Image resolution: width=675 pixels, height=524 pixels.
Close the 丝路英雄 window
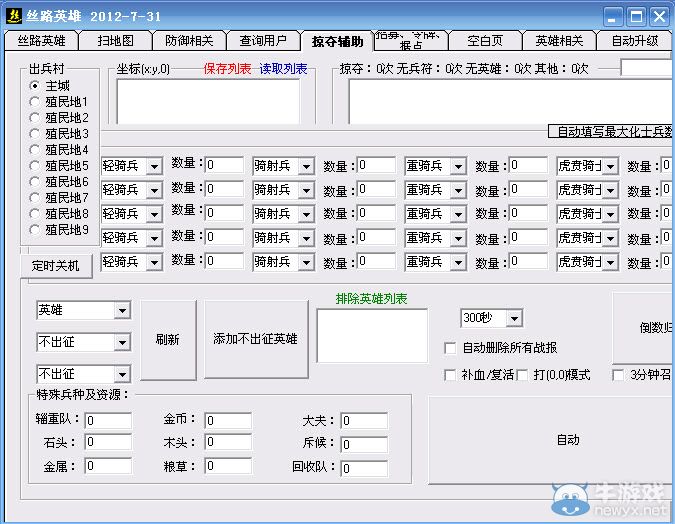[660, 17]
